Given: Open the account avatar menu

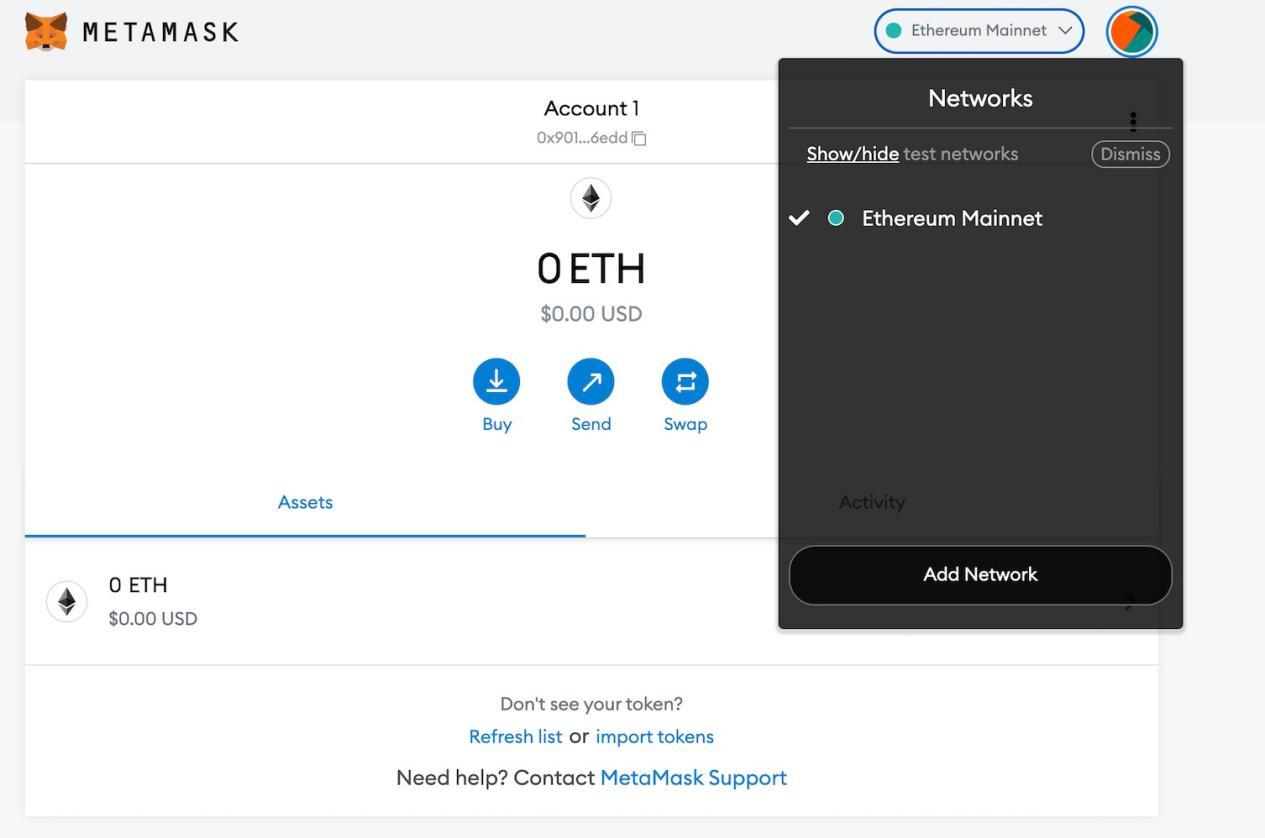Looking at the screenshot, I should click(1132, 31).
